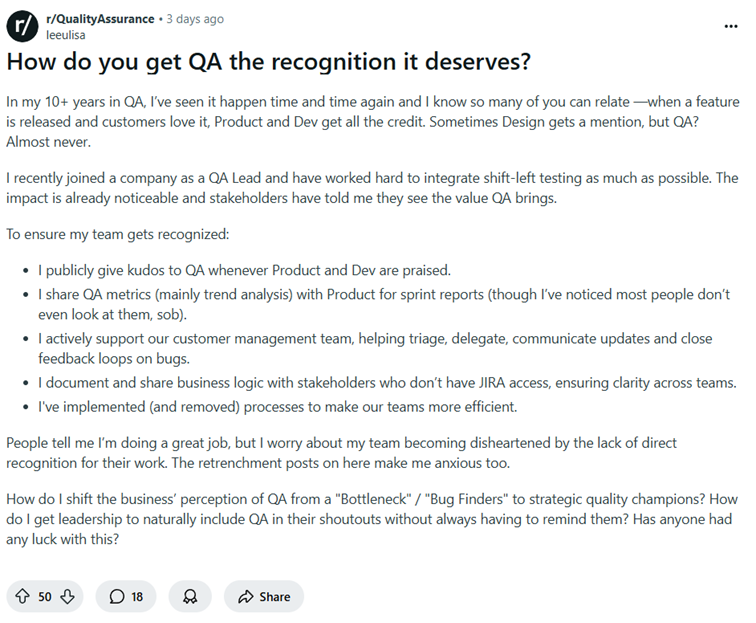756x623 pixels.
Task: Go to the r/QualityAssurance subreddit link
Action: click(100, 19)
